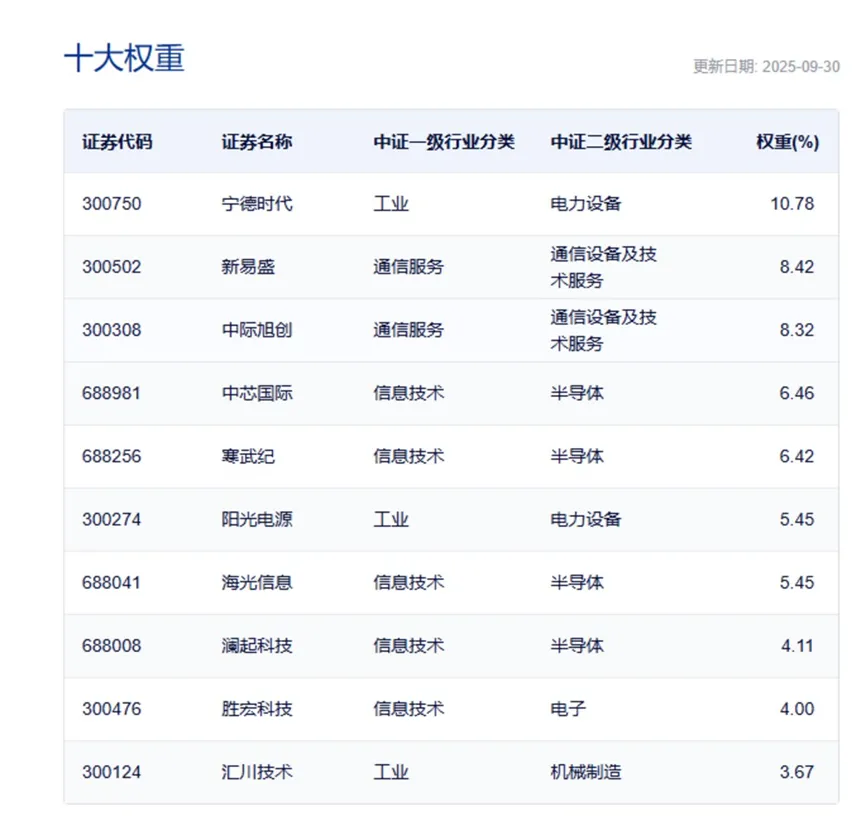Click 通信服务 in the 中际旭创 row

coord(409,330)
